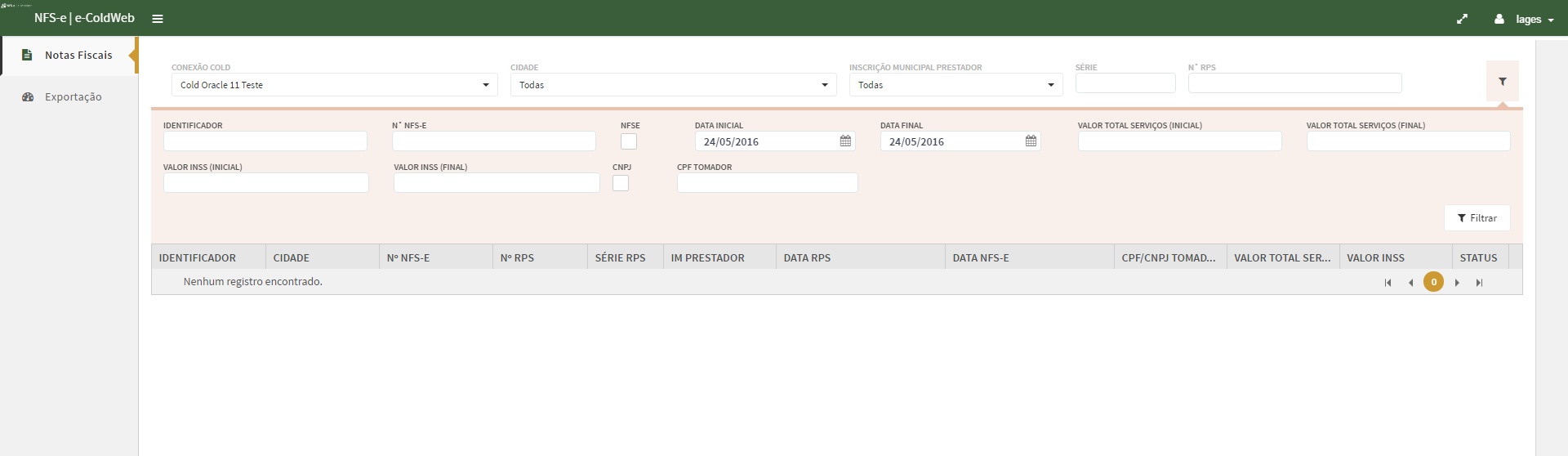Viewport: 1568px width, 456px height.
Task: Toggle fullscreen with the expand arrows icon
Action: point(1462,19)
